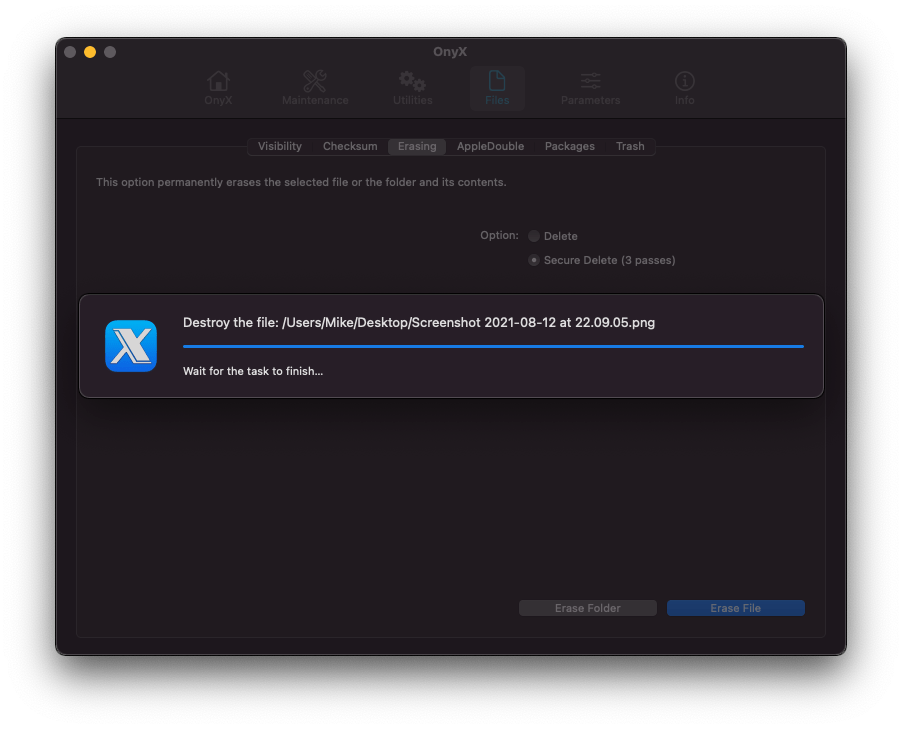Screen dimensions: 902x729
Task: Select the Maintenance toolbar icon
Action: (x=314, y=88)
